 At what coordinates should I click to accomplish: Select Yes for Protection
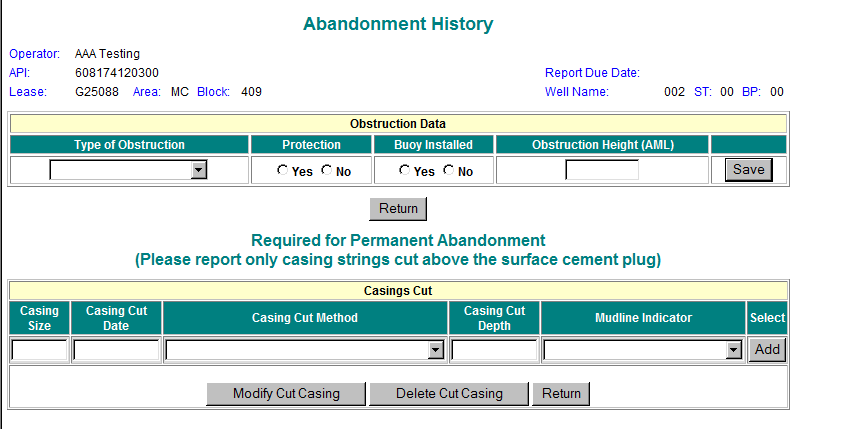[283, 170]
